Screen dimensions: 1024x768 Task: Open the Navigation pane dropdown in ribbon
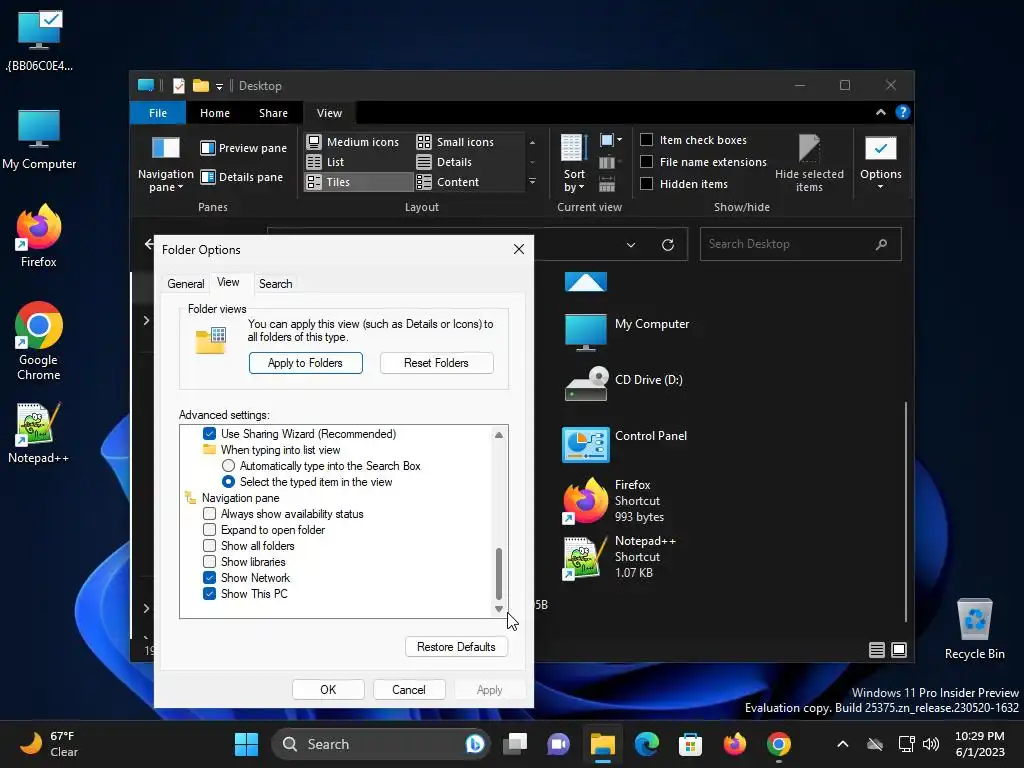click(x=165, y=165)
